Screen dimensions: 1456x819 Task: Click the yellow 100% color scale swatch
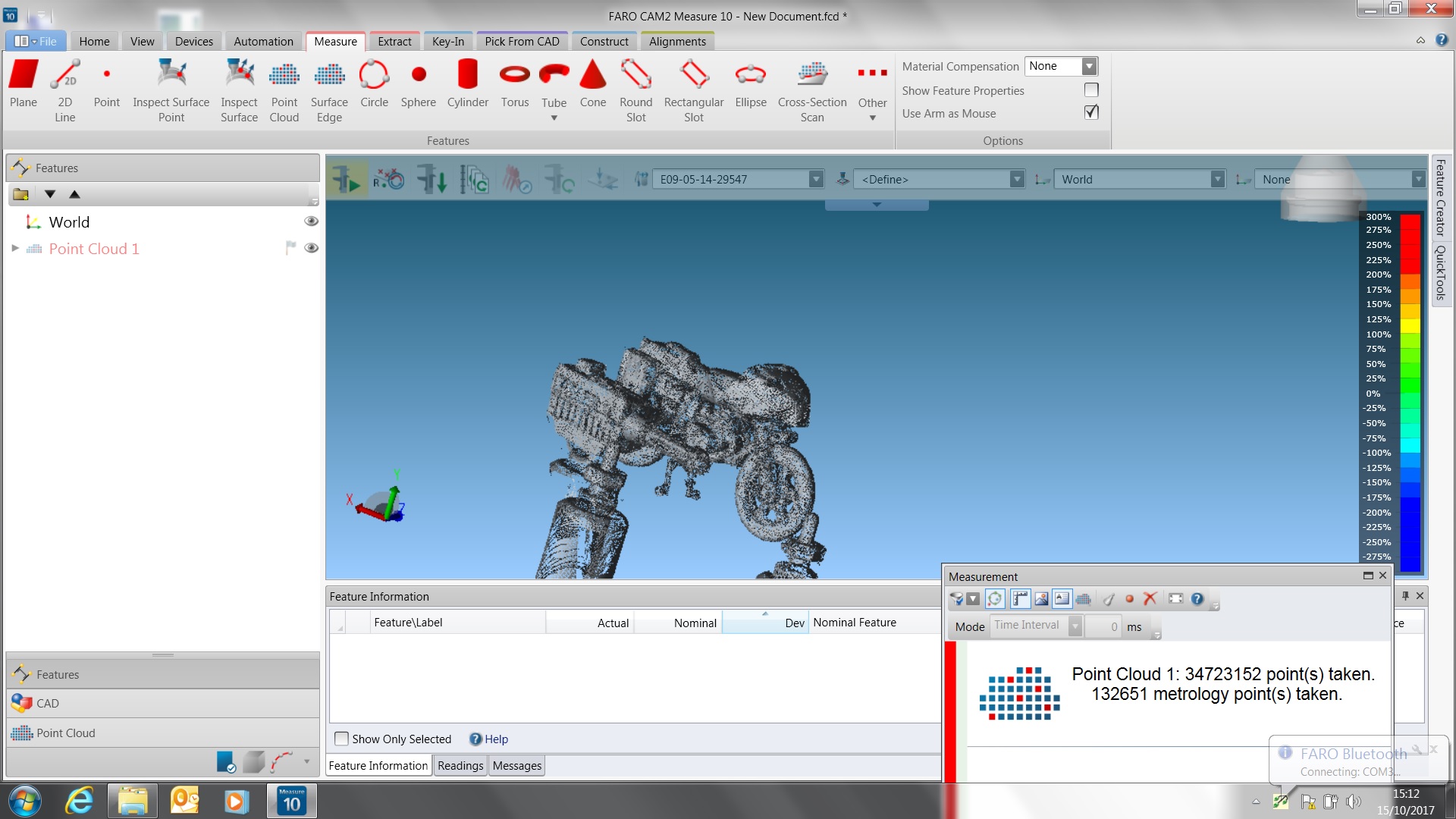1410,326
